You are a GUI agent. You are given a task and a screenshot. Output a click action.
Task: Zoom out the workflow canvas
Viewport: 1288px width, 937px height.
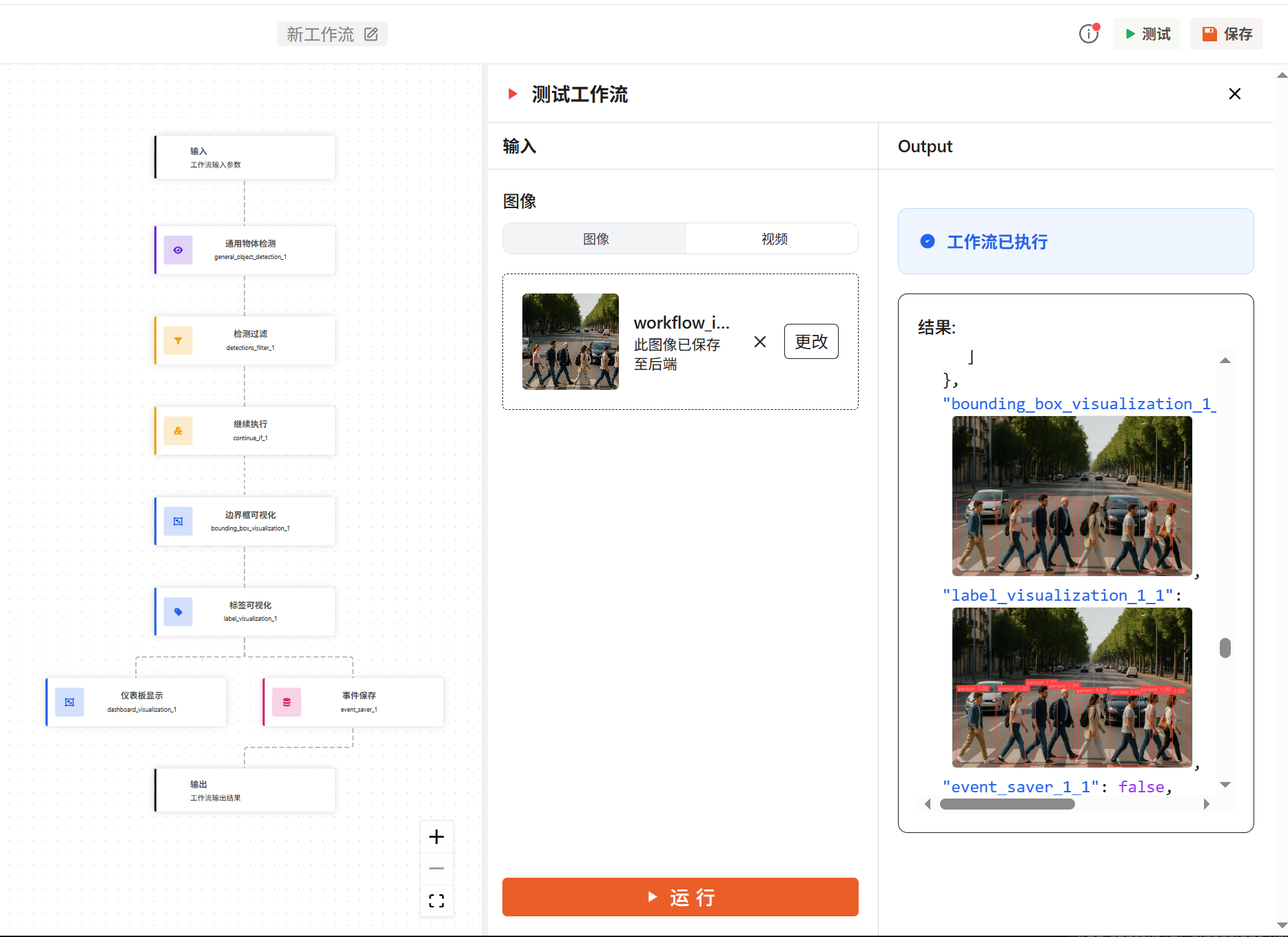tap(436, 869)
